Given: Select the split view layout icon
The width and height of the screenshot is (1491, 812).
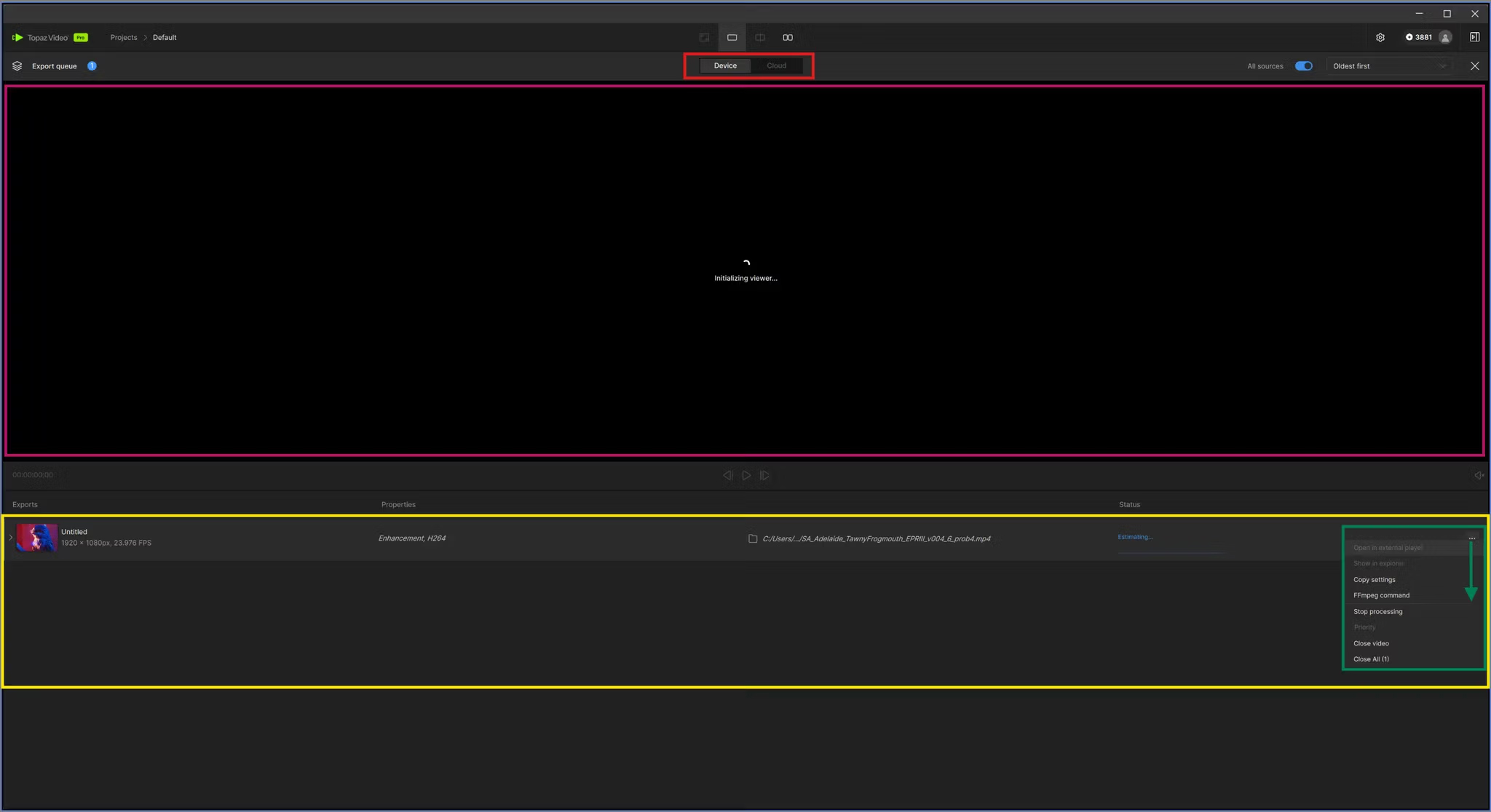Looking at the screenshot, I should point(759,37).
